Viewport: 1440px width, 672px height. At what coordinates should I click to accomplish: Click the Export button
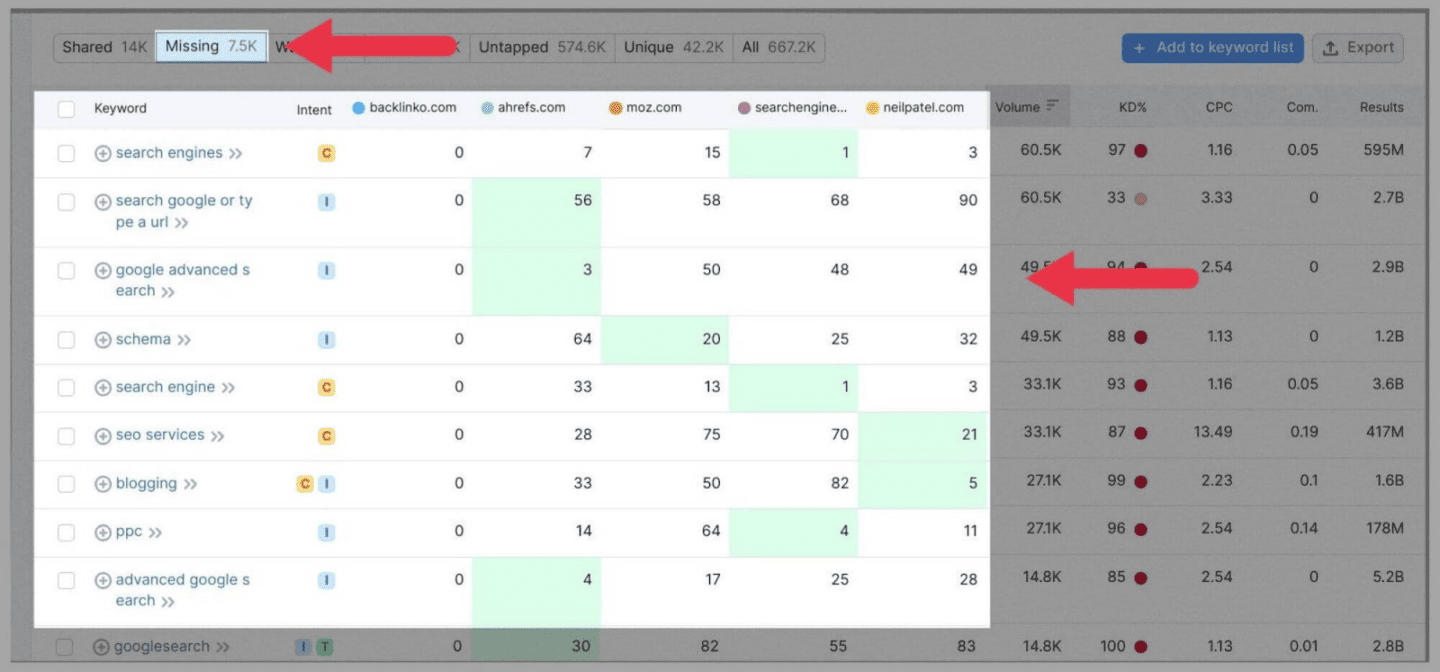tap(1358, 47)
